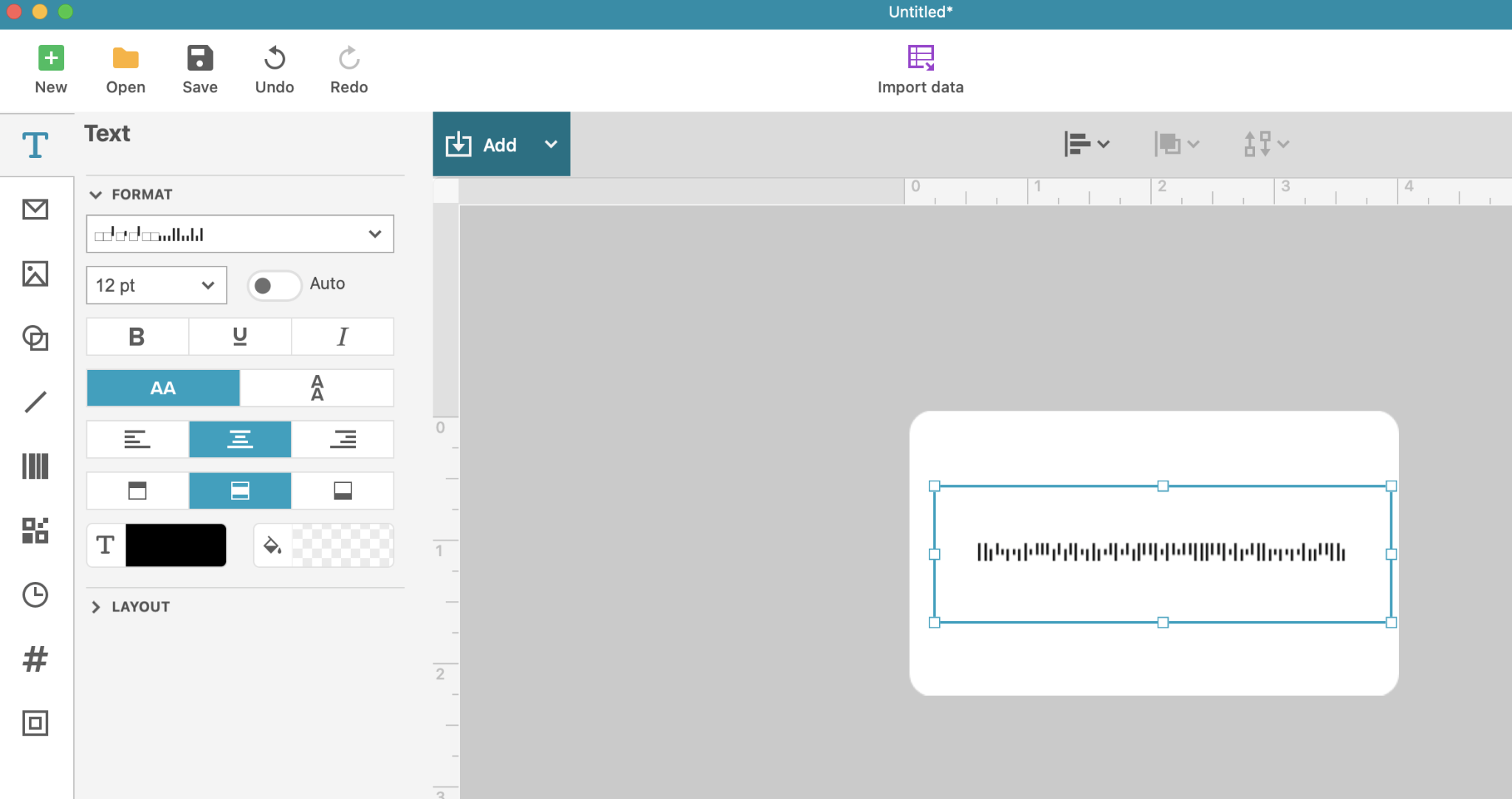The height and width of the screenshot is (799, 1512).
Task: Toggle automatic font sizing
Action: (x=274, y=284)
